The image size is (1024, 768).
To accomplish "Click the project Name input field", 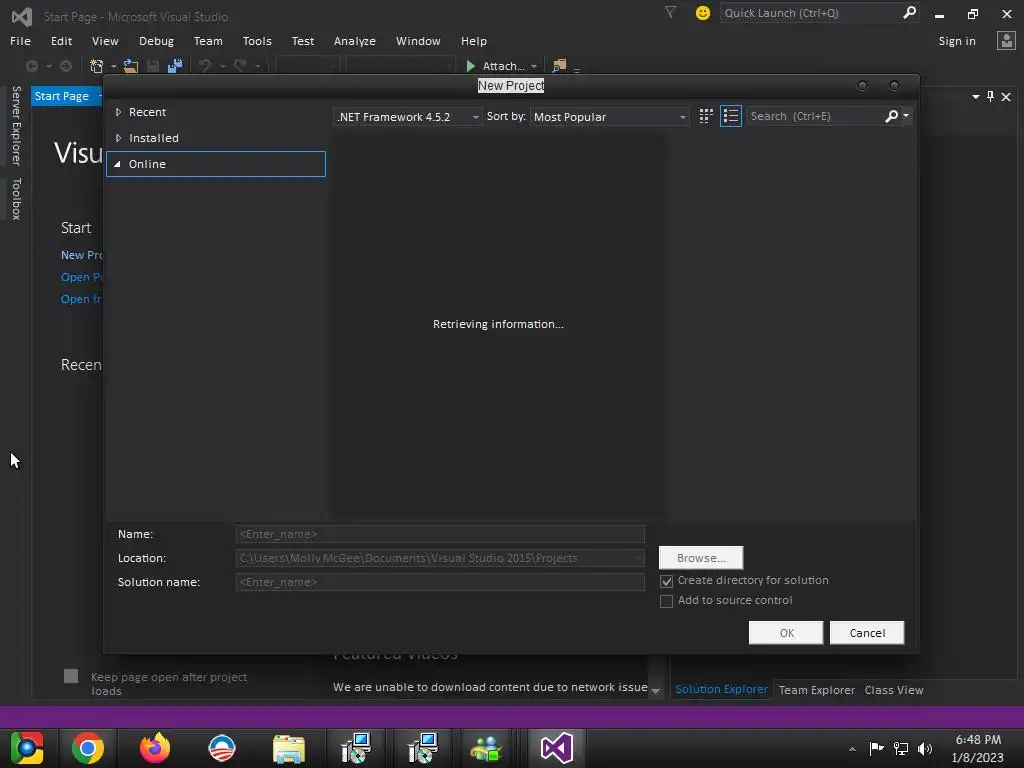I will tap(440, 534).
